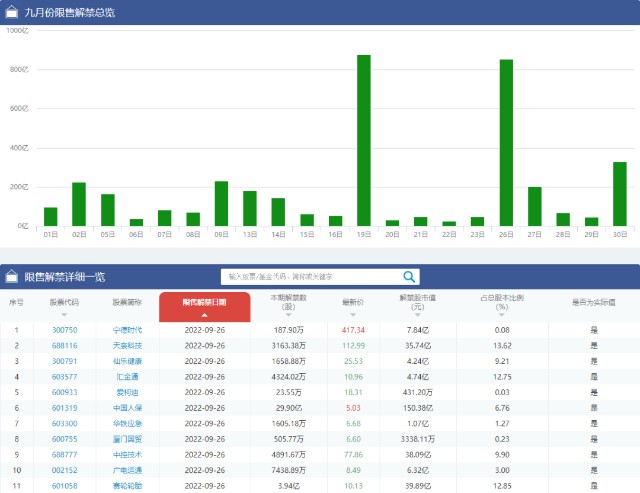This screenshot has height=493, width=640.
Task: Open stock name 汇金通 link
Action: [x=127, y=377]
